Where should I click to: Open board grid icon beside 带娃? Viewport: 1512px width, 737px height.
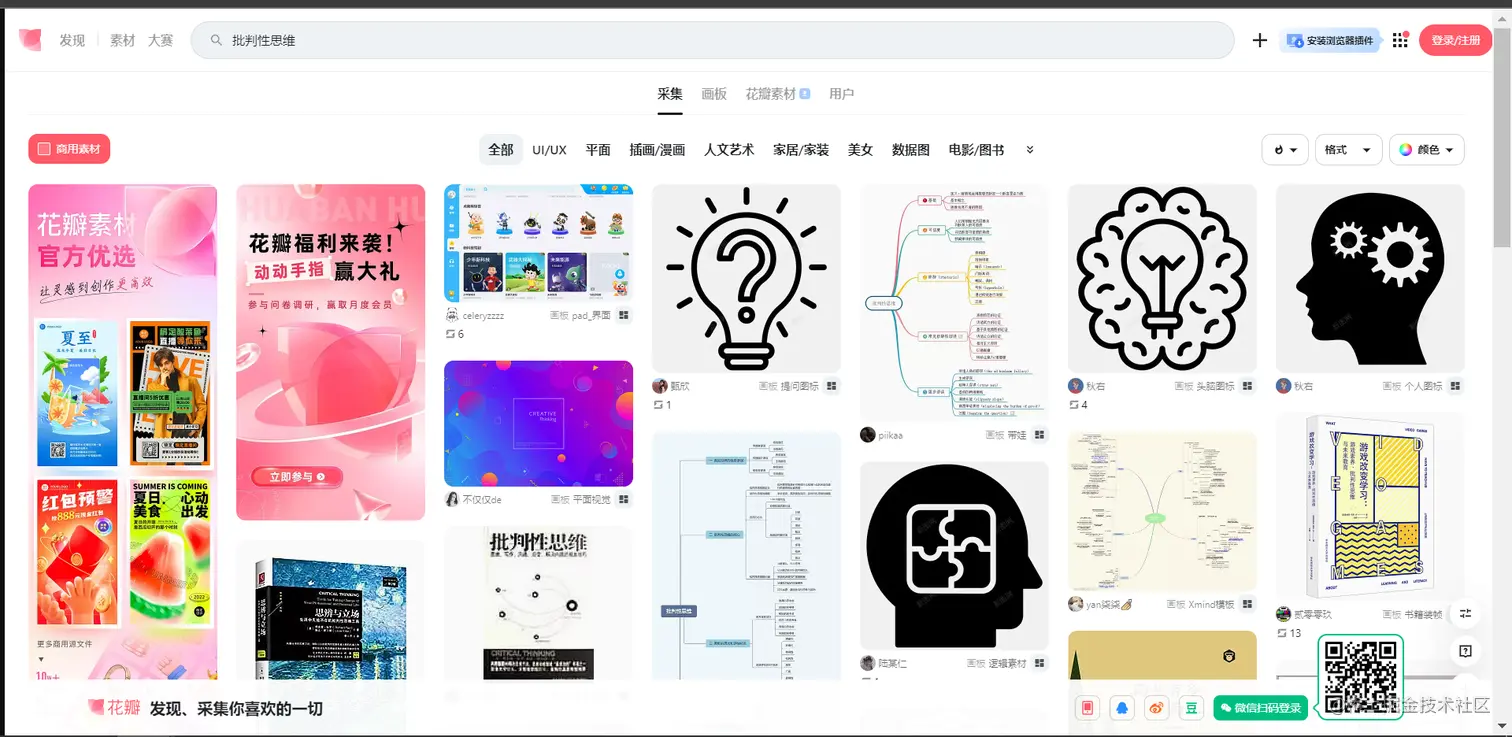(x=1040, y=435)
